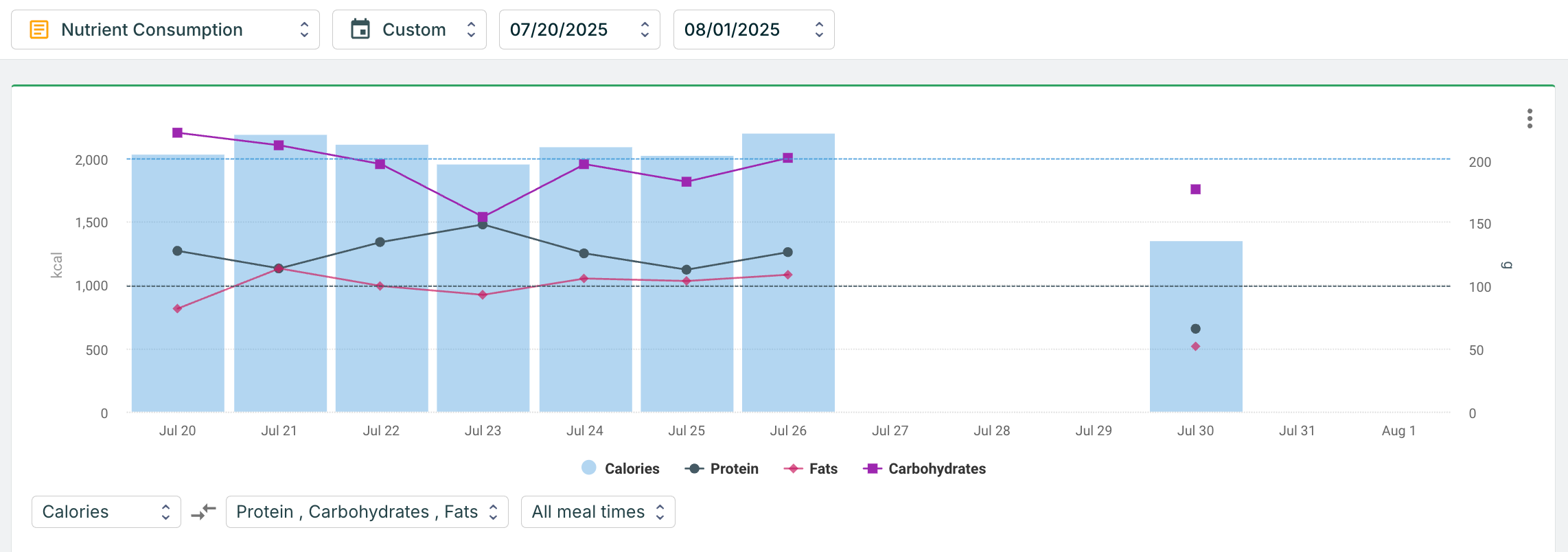Click the Fats diamond marker on Jul 20
Viewport: 1568px width, 552px height.
coord(177,309)
